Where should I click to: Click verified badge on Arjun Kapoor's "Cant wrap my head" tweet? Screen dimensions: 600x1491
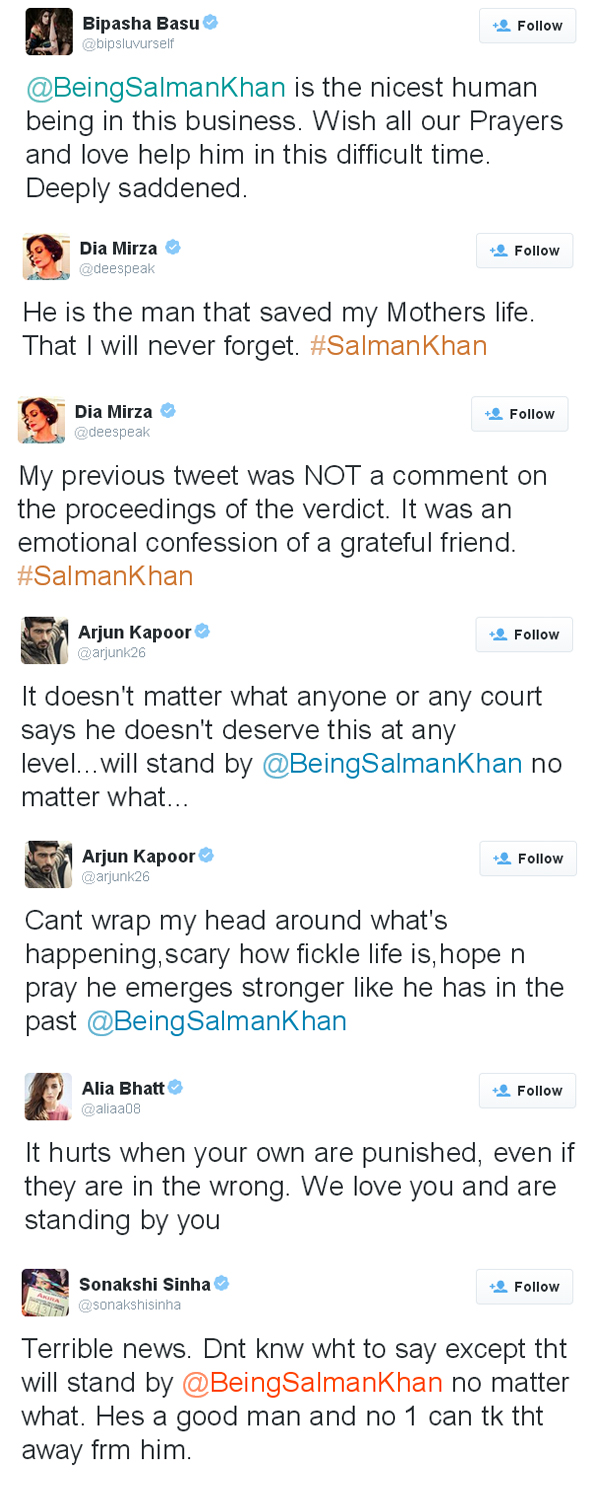point(206,855)
